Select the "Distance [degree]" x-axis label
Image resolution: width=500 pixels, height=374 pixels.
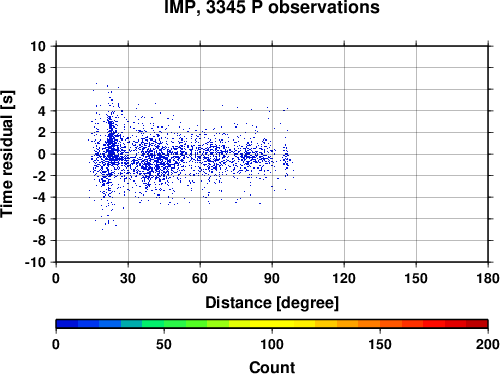(x=272, y=303)
